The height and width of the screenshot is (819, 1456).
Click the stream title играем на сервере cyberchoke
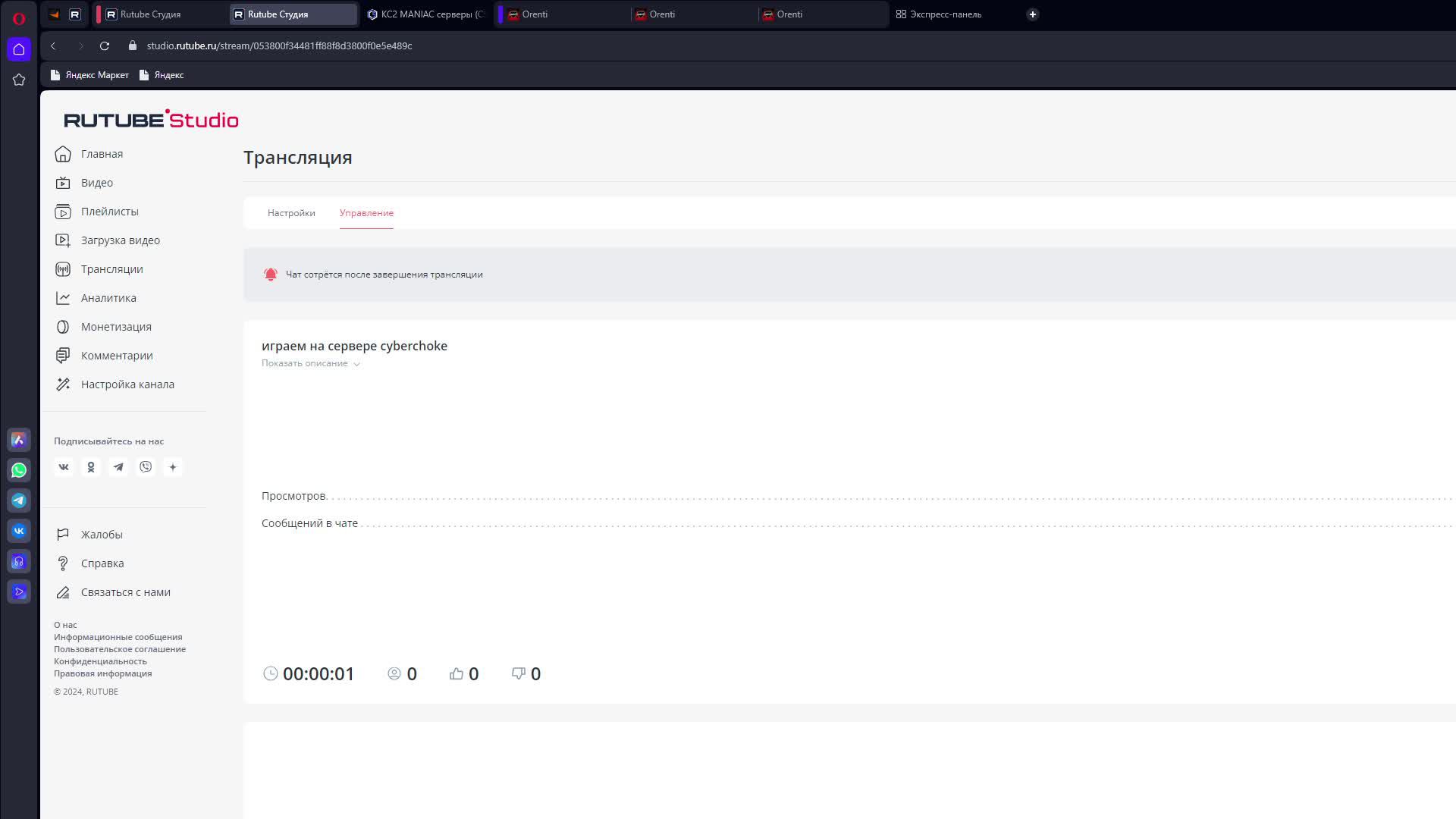click(x=354, y=346)
